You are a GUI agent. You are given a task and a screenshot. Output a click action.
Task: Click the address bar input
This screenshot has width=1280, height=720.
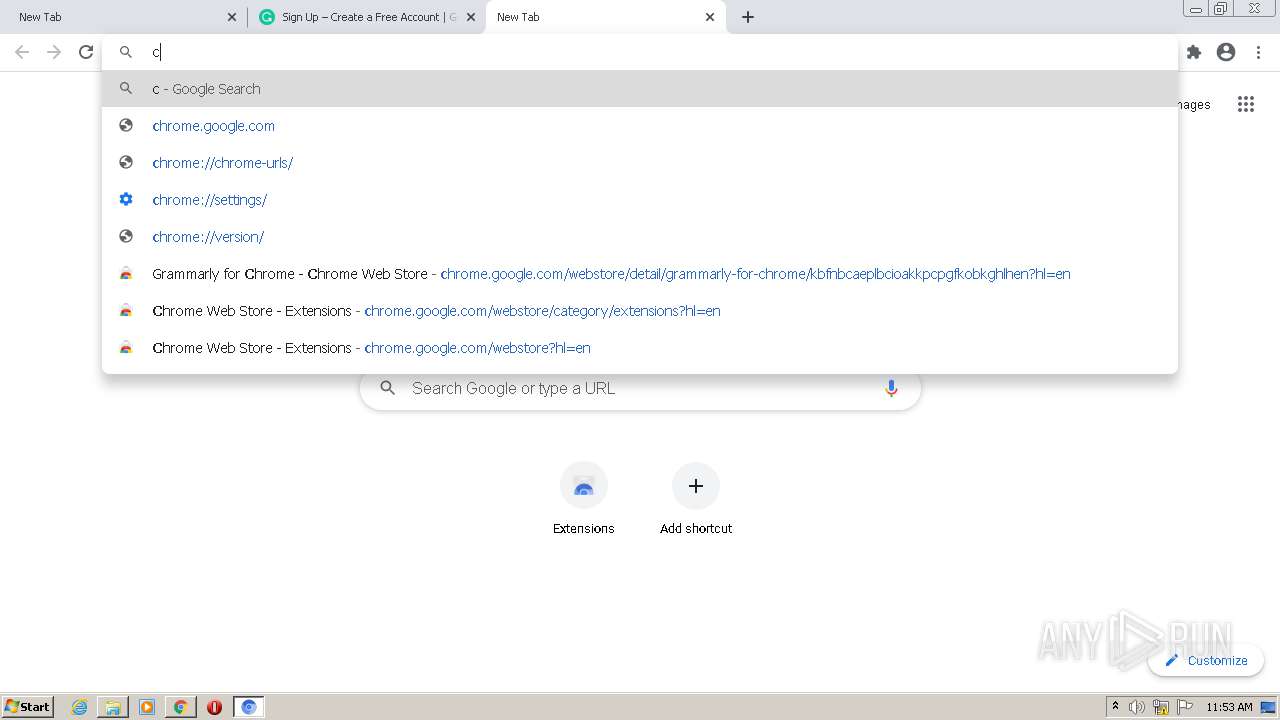[x=640, y=52]
